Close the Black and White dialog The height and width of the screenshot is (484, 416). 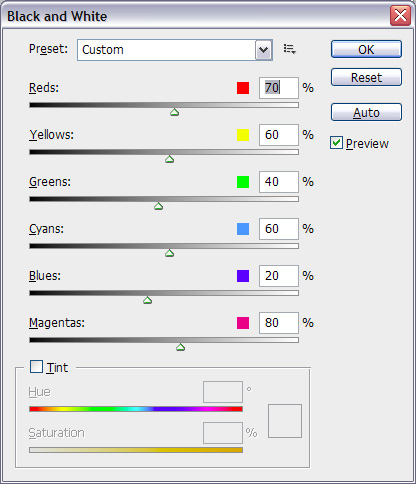pyautogui.click(x=400, y=15)
